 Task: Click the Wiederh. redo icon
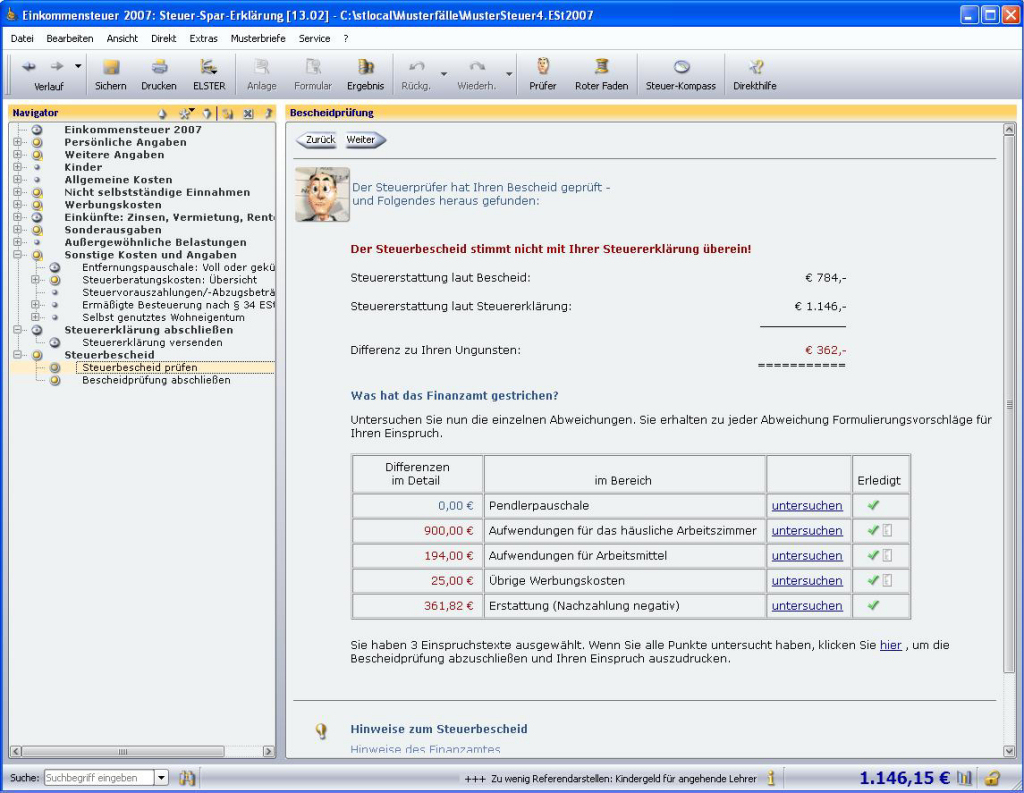pyautogui.click(x=477, y=67)
